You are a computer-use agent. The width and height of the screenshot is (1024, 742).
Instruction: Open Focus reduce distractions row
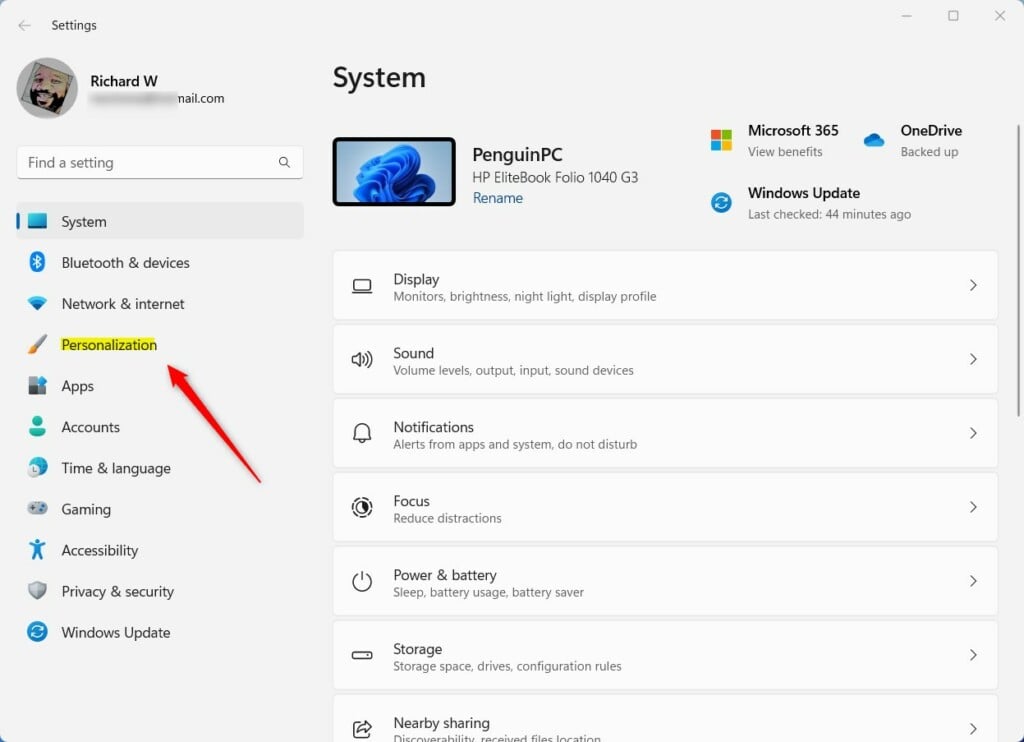click(665, 507)
